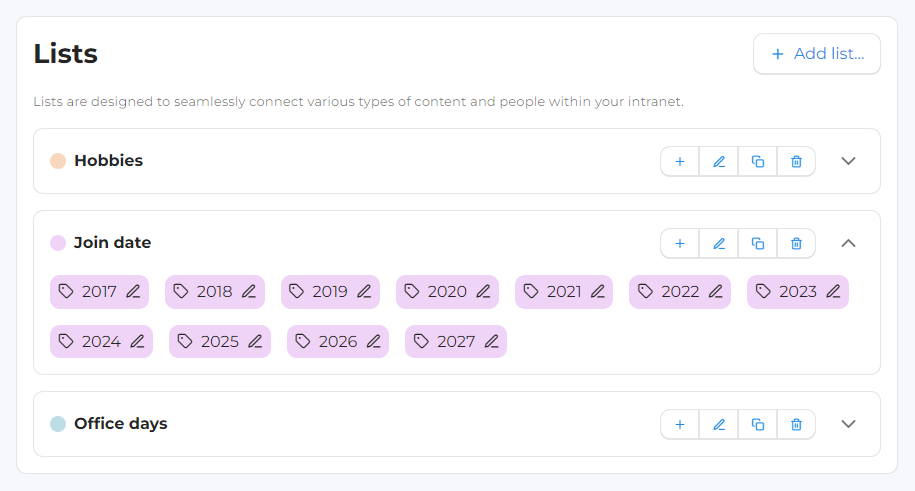The image size is (915, 491).
Task: Click the pink Join date color dot
Action: [58, 242]
